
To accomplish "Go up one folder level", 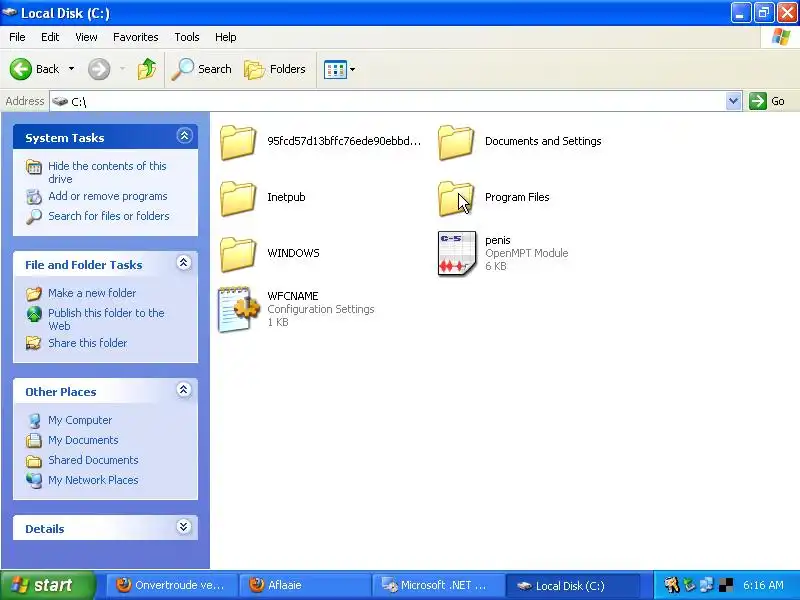I will [x=147, y=69].
